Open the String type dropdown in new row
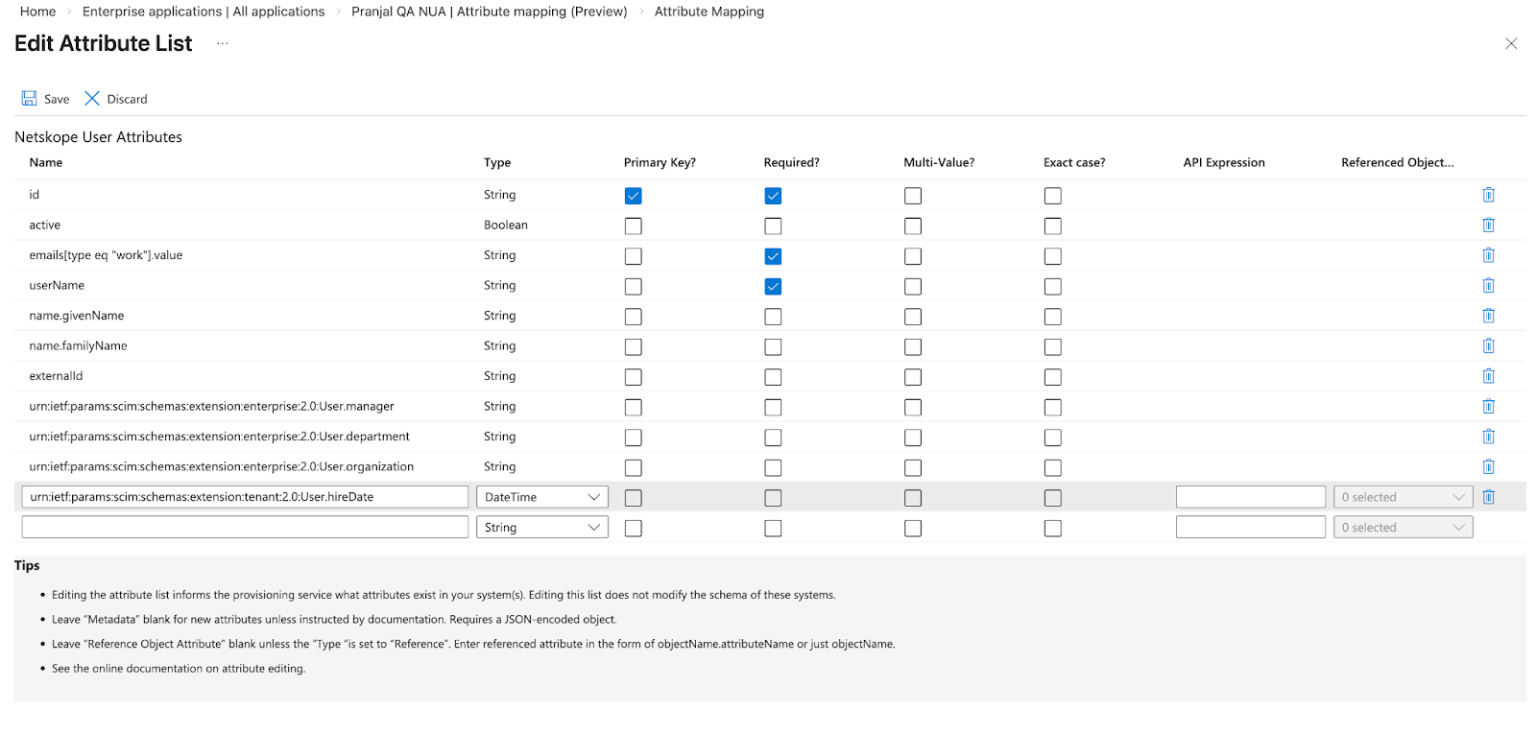This screenshot has height=735, width=1536. point(542,527)
